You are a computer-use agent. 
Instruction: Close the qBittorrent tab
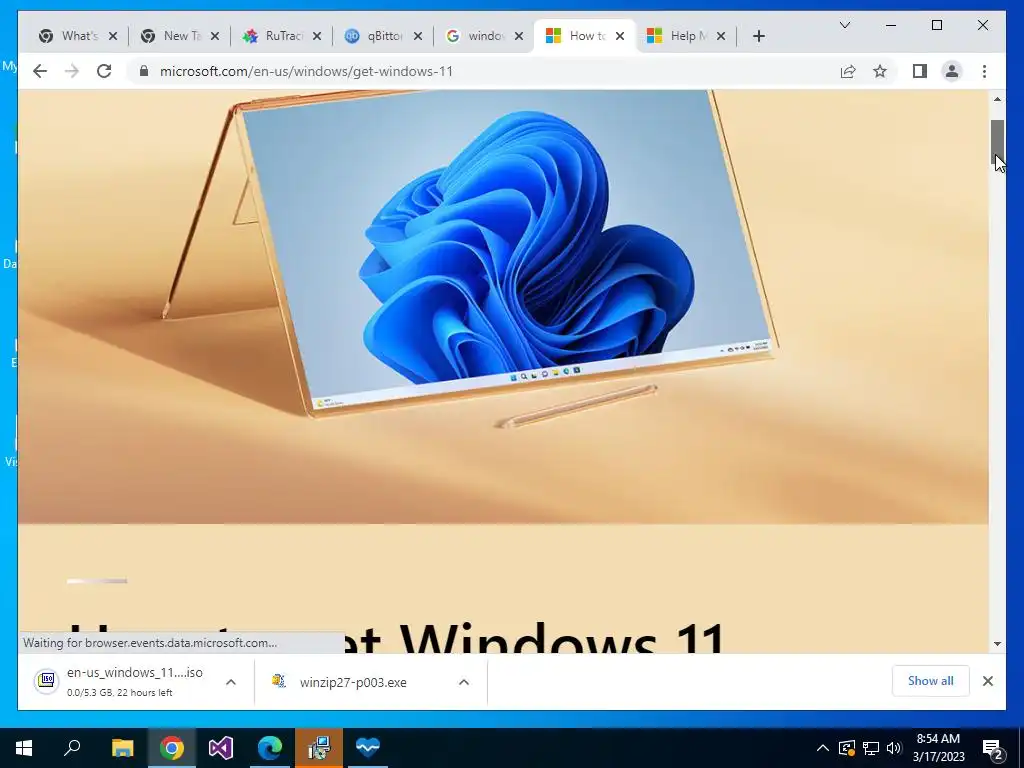coord(418,36)
